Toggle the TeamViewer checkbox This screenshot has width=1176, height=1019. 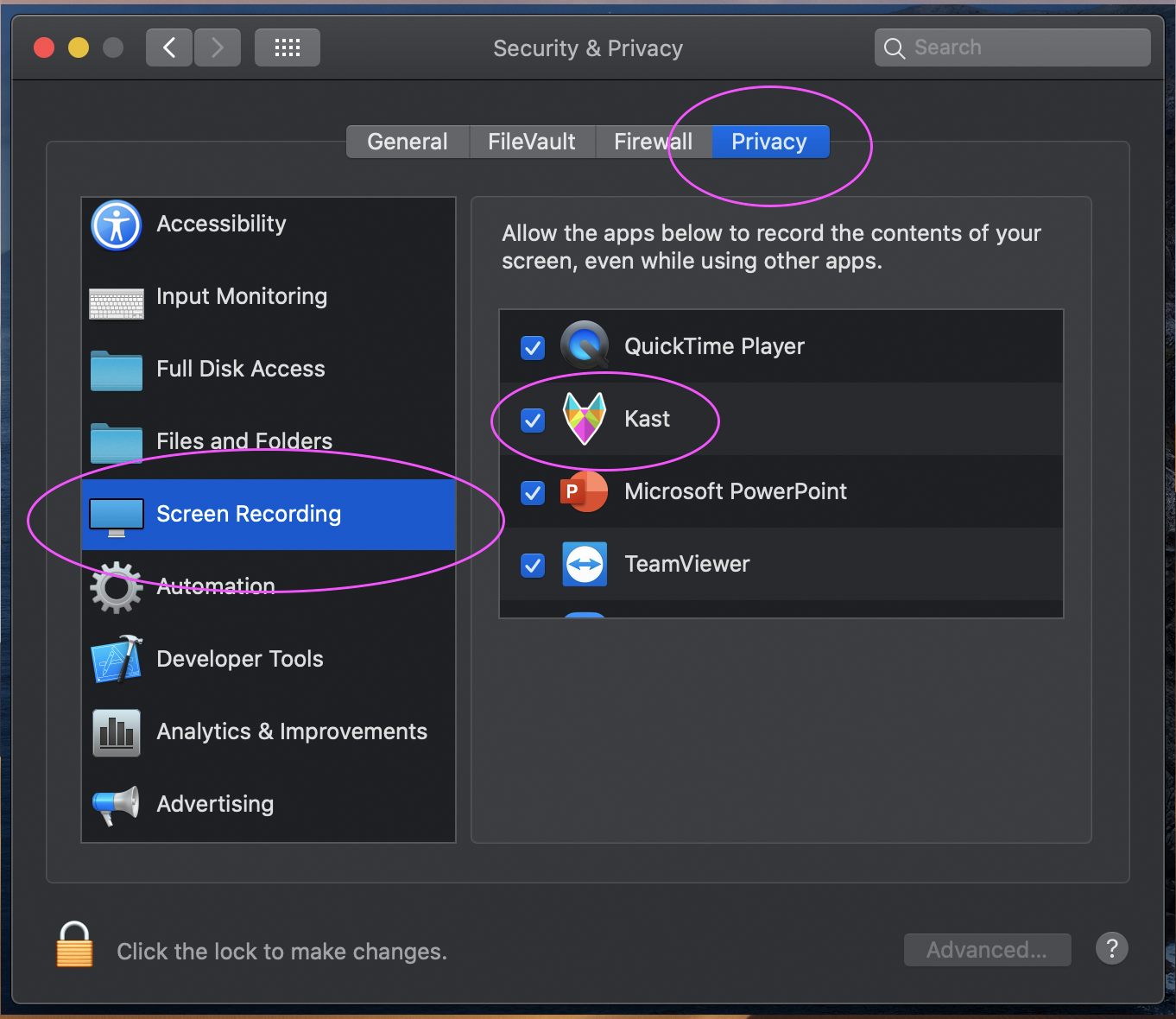pyautogui.click(x=533, y=566)
